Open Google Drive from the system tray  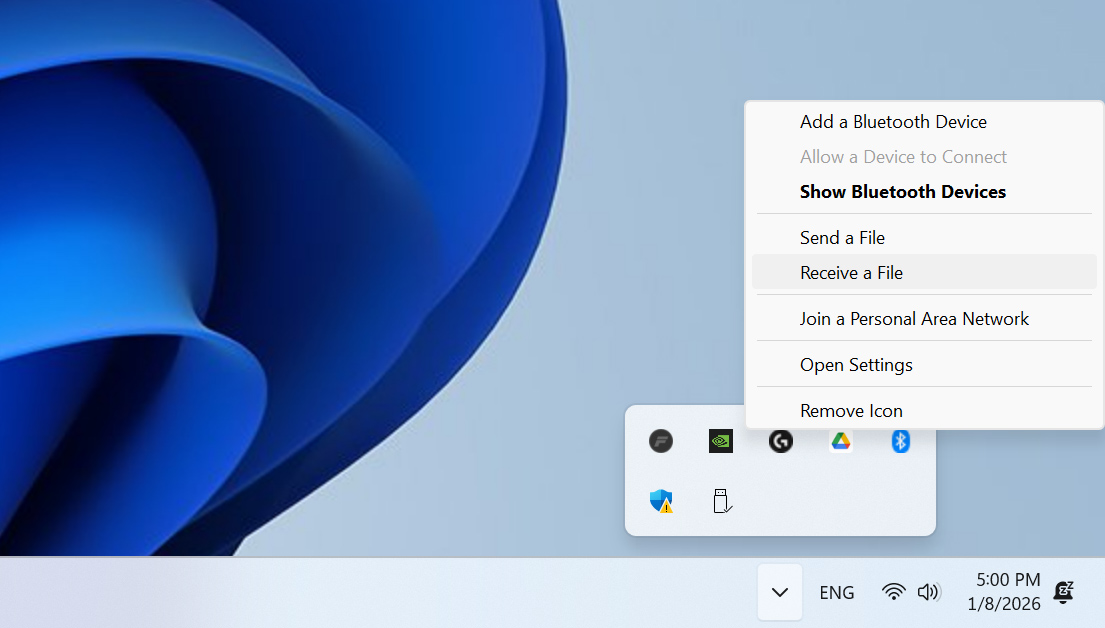coord(840,441)
